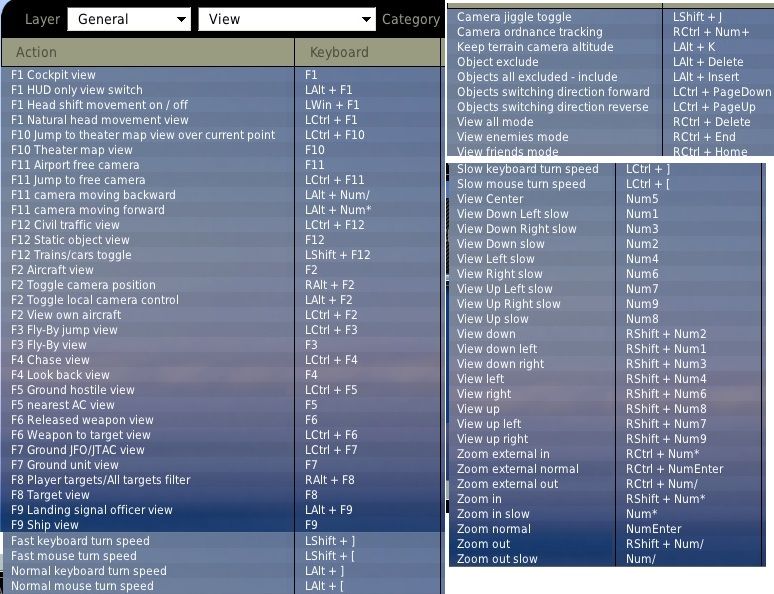Open the General layer dropdown

coord(130,19)
